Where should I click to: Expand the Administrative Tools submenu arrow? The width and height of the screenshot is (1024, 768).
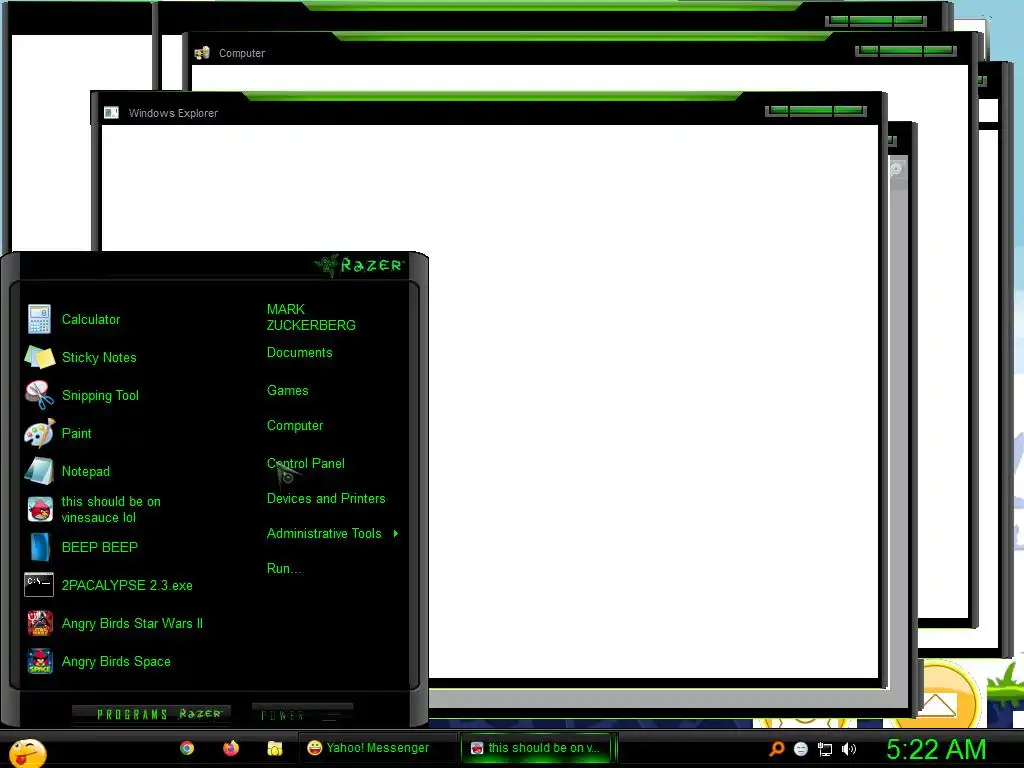396,534
